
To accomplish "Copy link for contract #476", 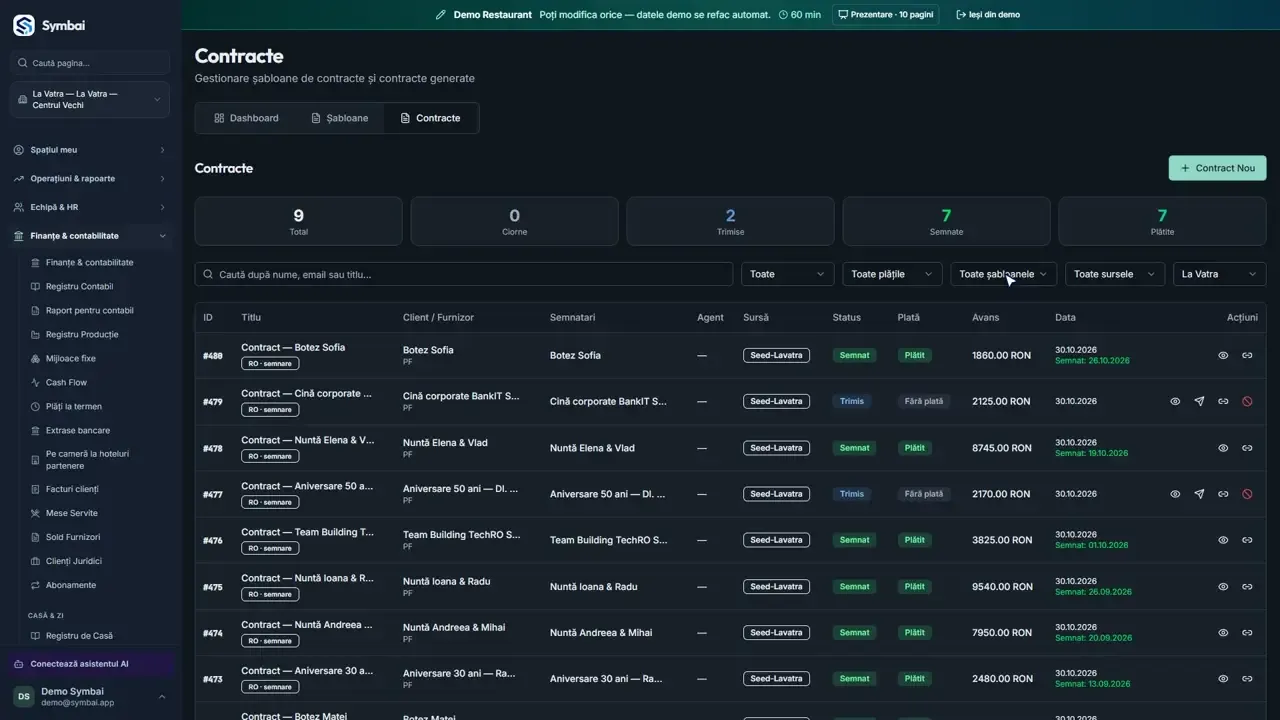I will (1247, 540).
